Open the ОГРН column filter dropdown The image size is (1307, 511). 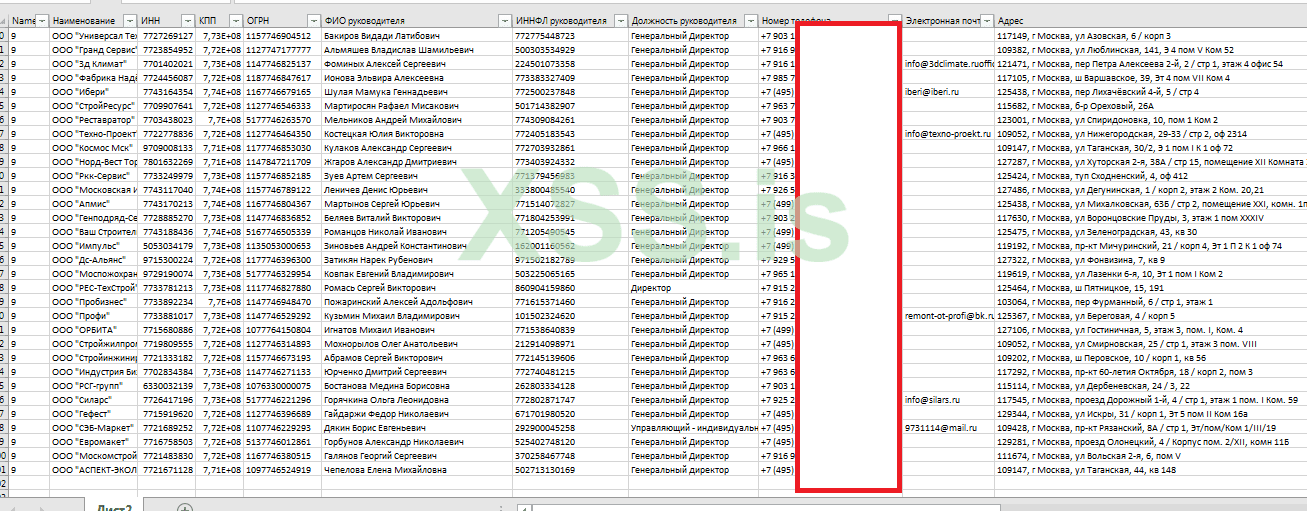click(315, 21)
